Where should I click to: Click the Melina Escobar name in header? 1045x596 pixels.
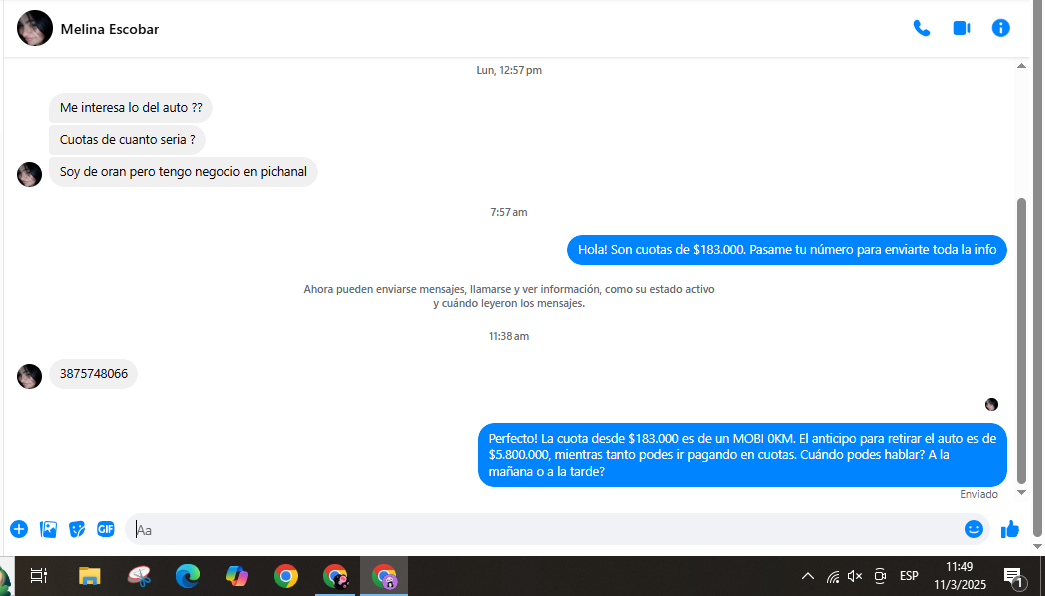(x=110, y=29)
